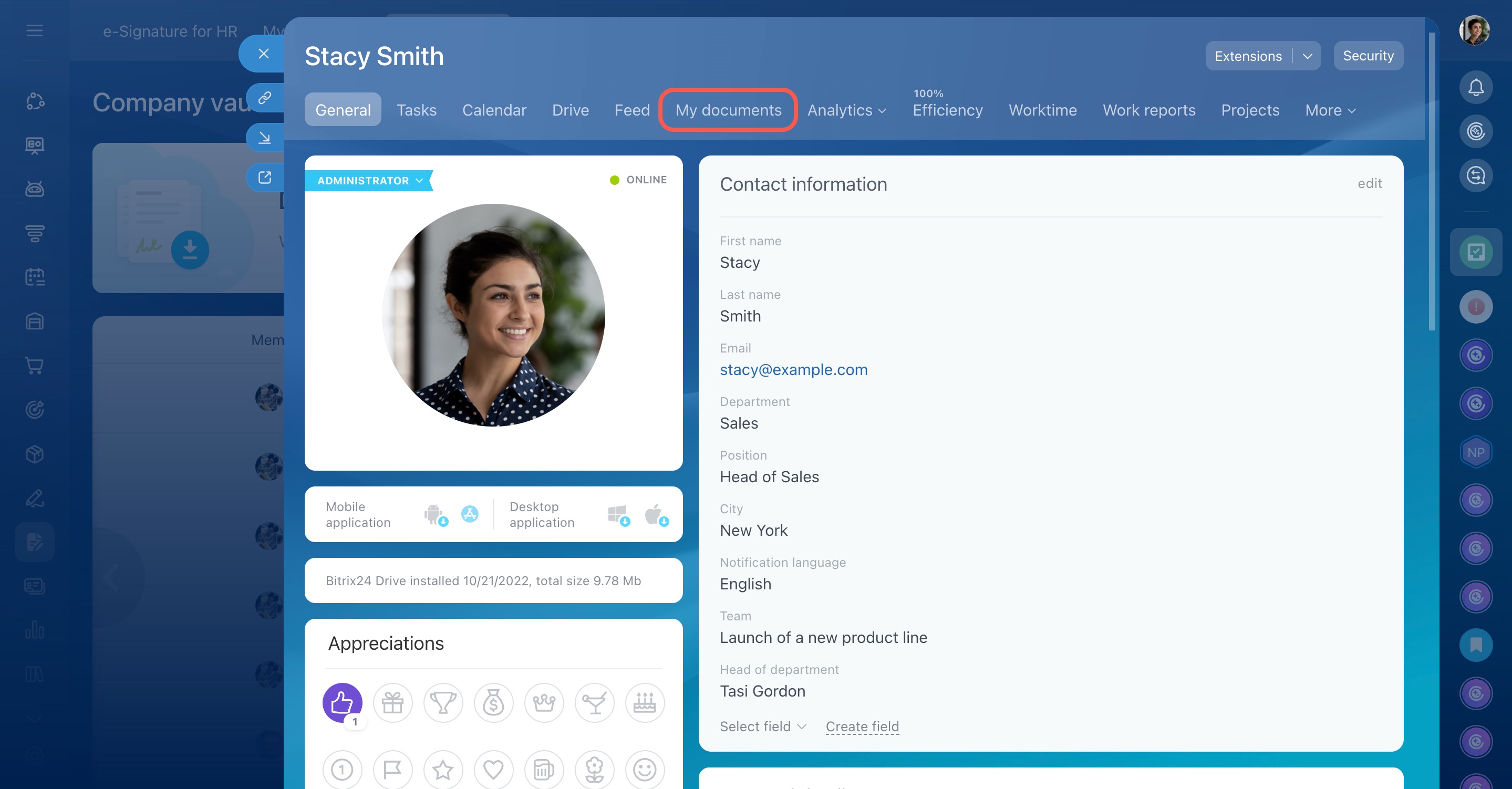Click the minimize arrow icon beside profile
The image size is (1512, 789).
click(x=265, y=138)
